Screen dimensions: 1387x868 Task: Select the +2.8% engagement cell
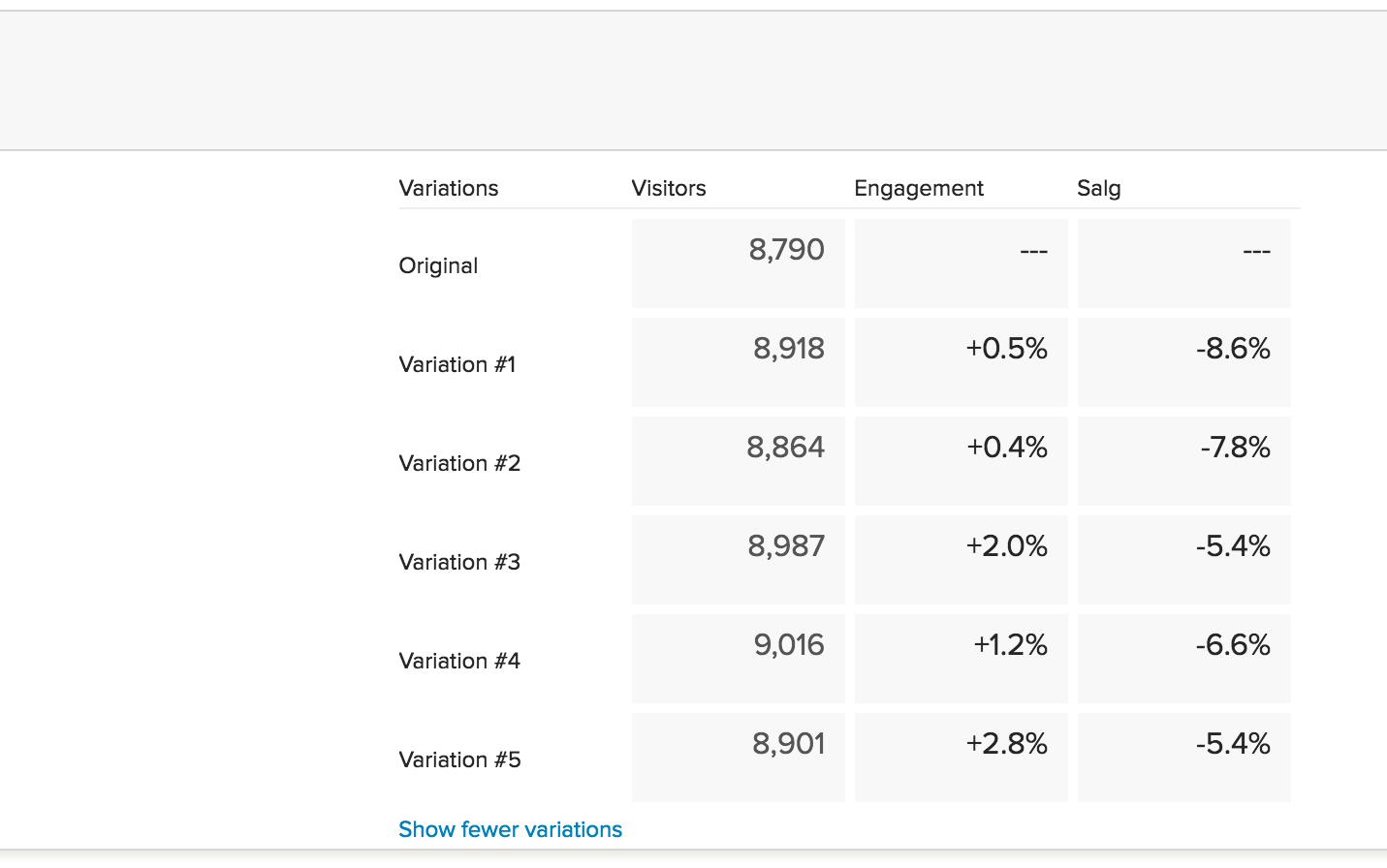961,758
